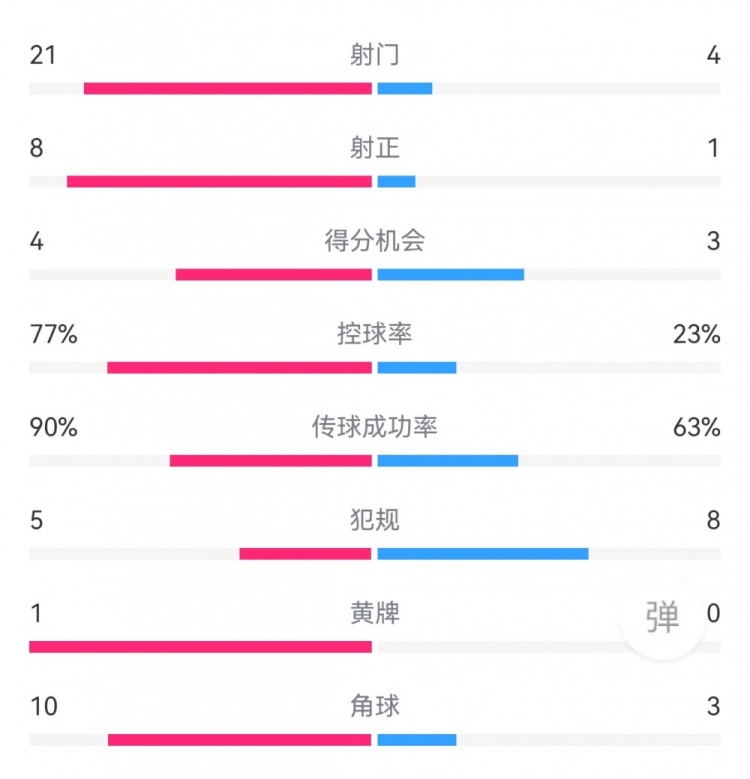Click the 射门 shots stat label
The height and width of the screenshot is (779, 750).
click(x=375, y=55)
